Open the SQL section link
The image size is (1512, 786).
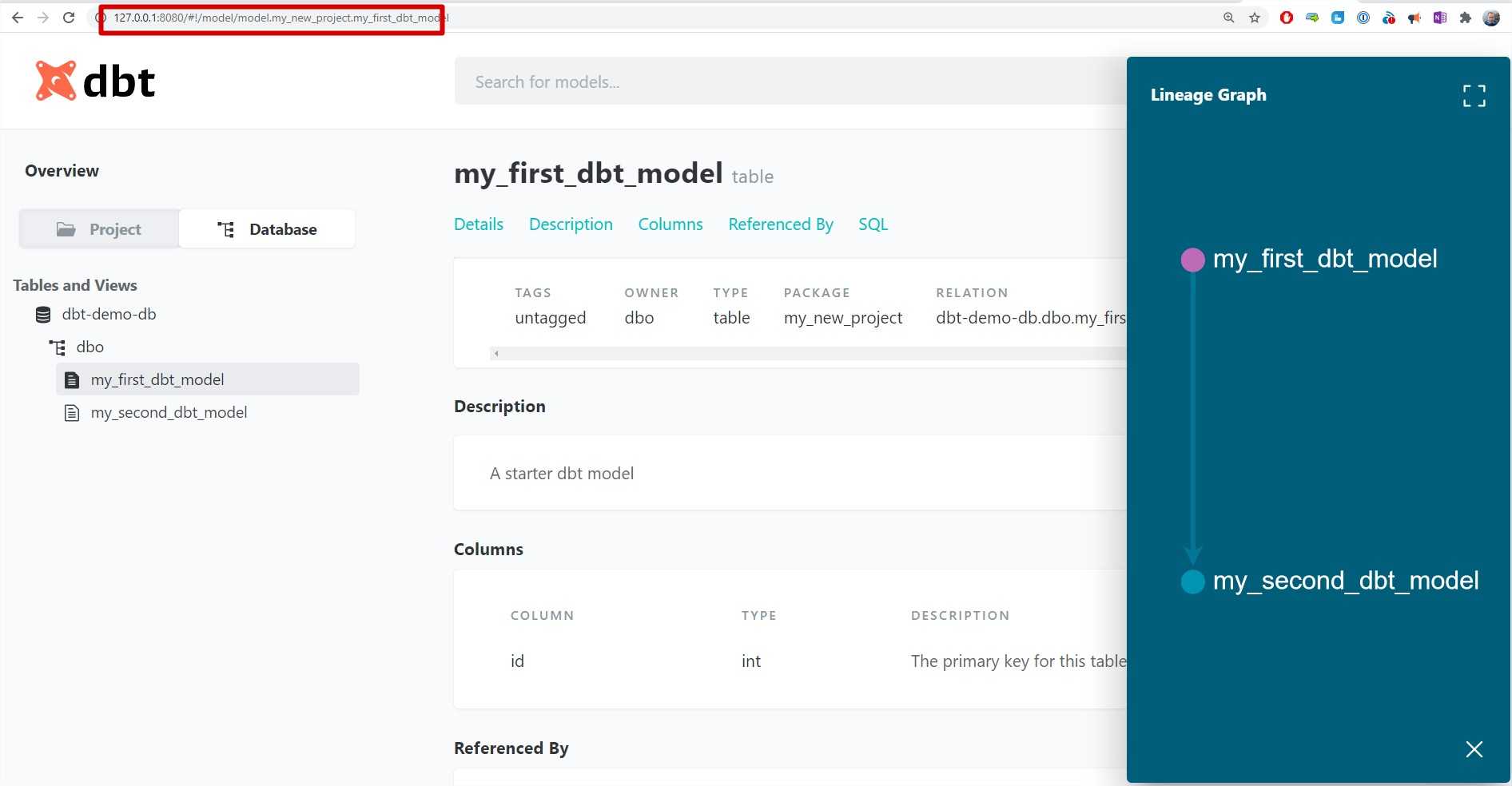(x=873, y=224)
